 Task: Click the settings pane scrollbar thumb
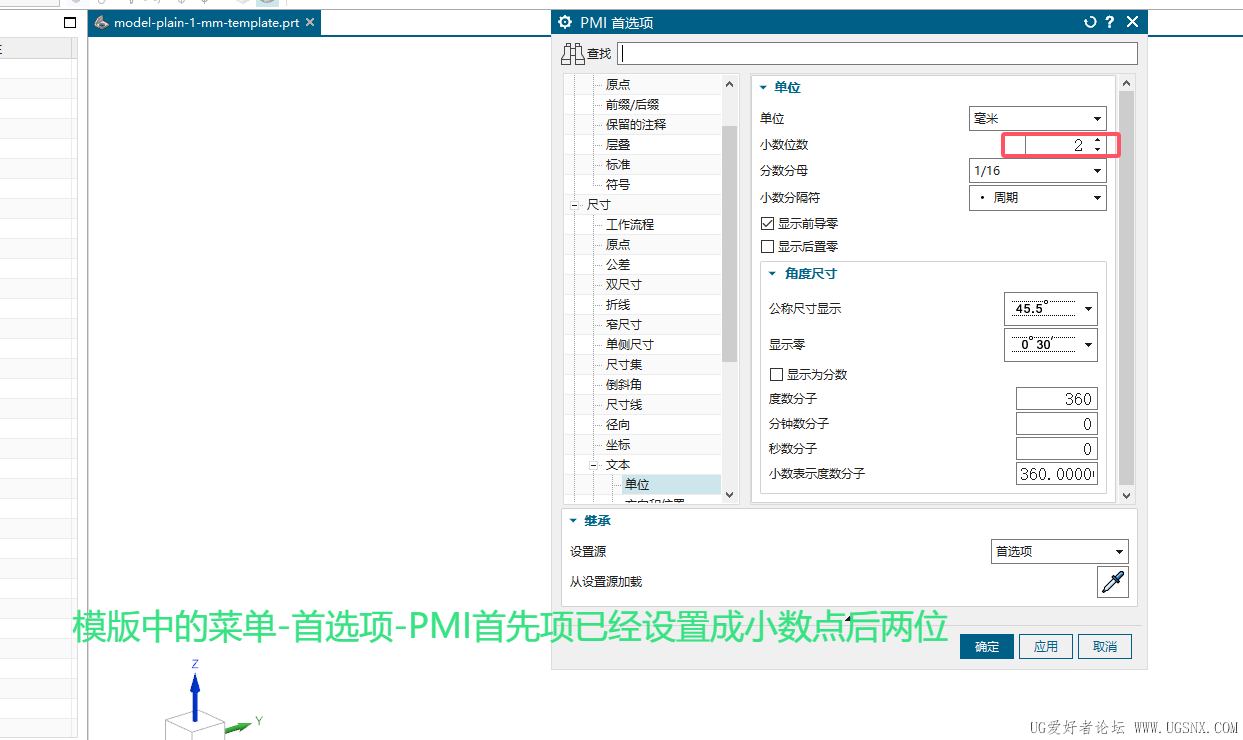pyautogui.click(x=1127, y=287)
